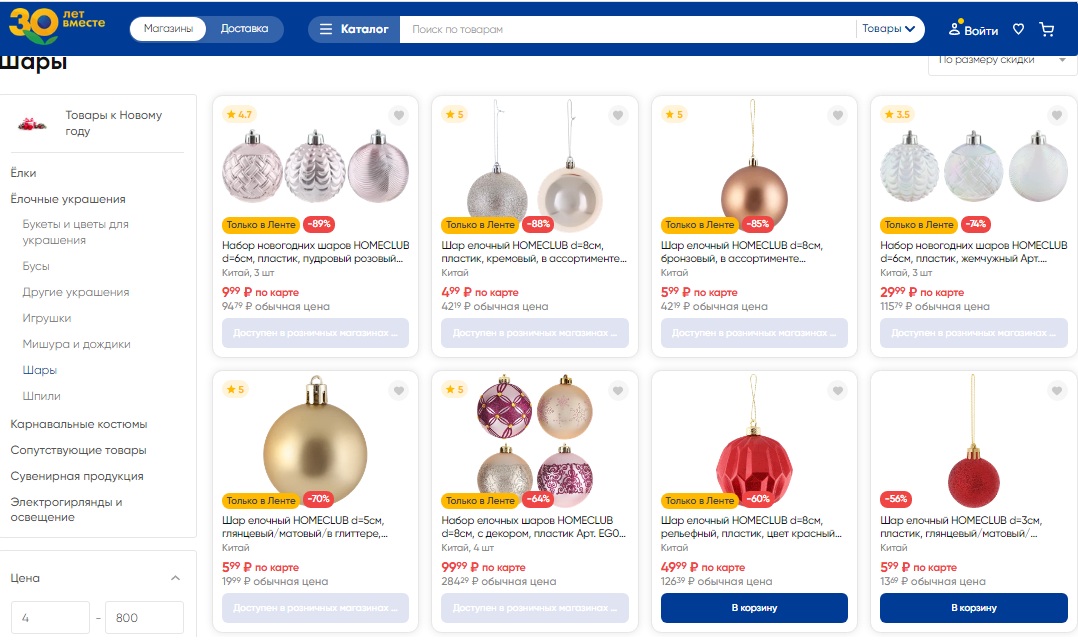1078x644 pixels.
Task: Click the Lenta 30 years logo
Action: pos(56,27)
